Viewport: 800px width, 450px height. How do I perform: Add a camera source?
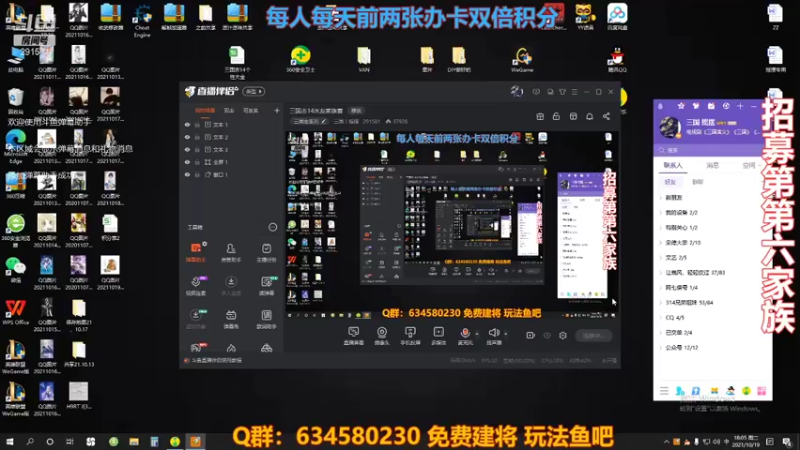(x=382, y=336)
